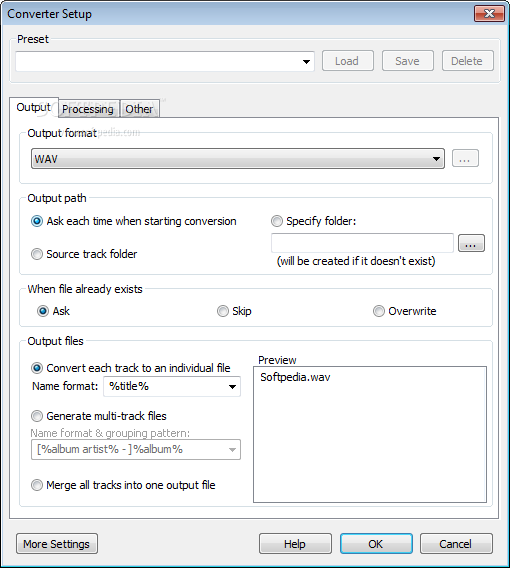Click the Help button

pos(295,544)
